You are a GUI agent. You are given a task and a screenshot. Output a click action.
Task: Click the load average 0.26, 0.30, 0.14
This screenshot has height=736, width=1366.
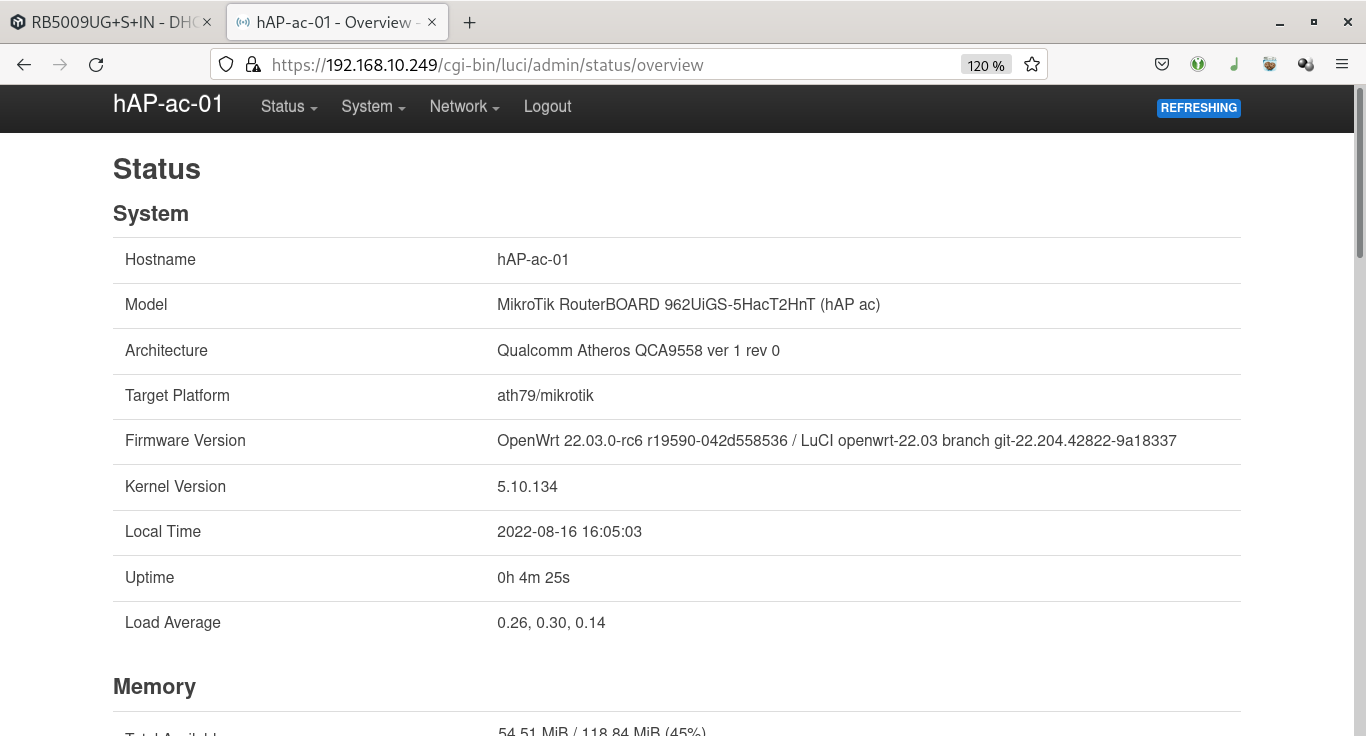click(551, 623)
